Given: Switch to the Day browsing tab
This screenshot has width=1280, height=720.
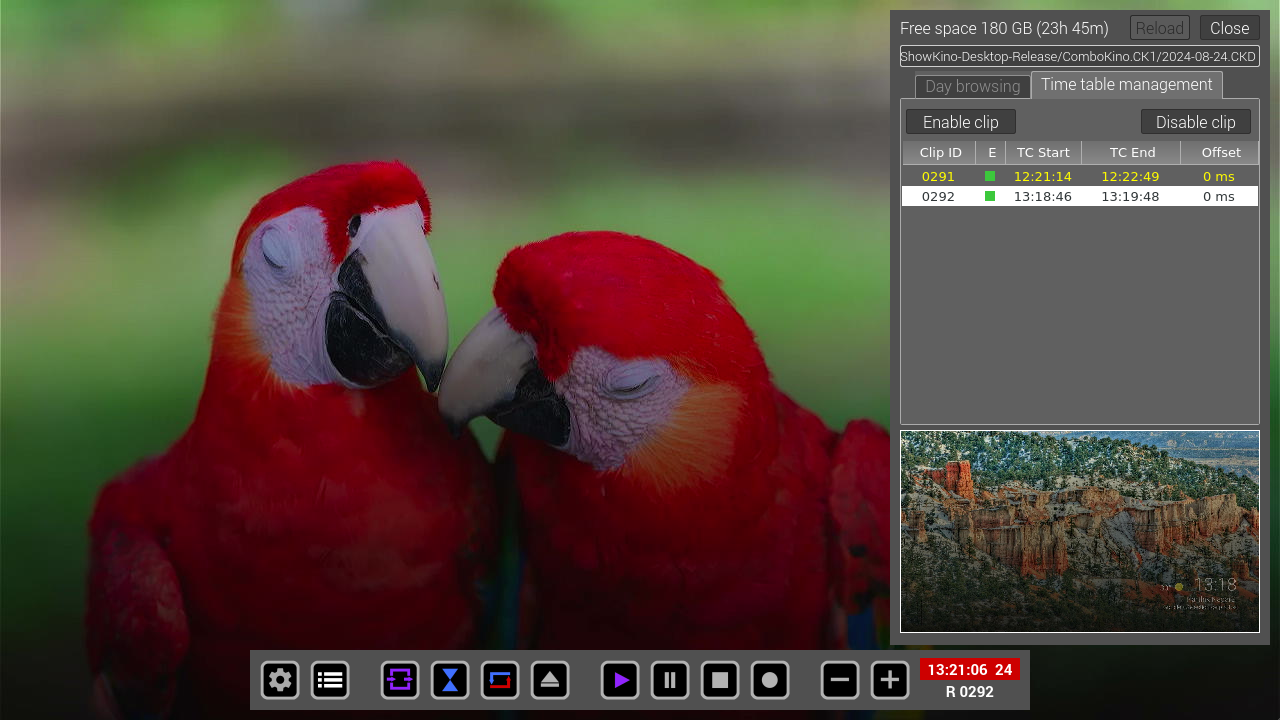Looking at the screenshot, I should pos(972,86).
